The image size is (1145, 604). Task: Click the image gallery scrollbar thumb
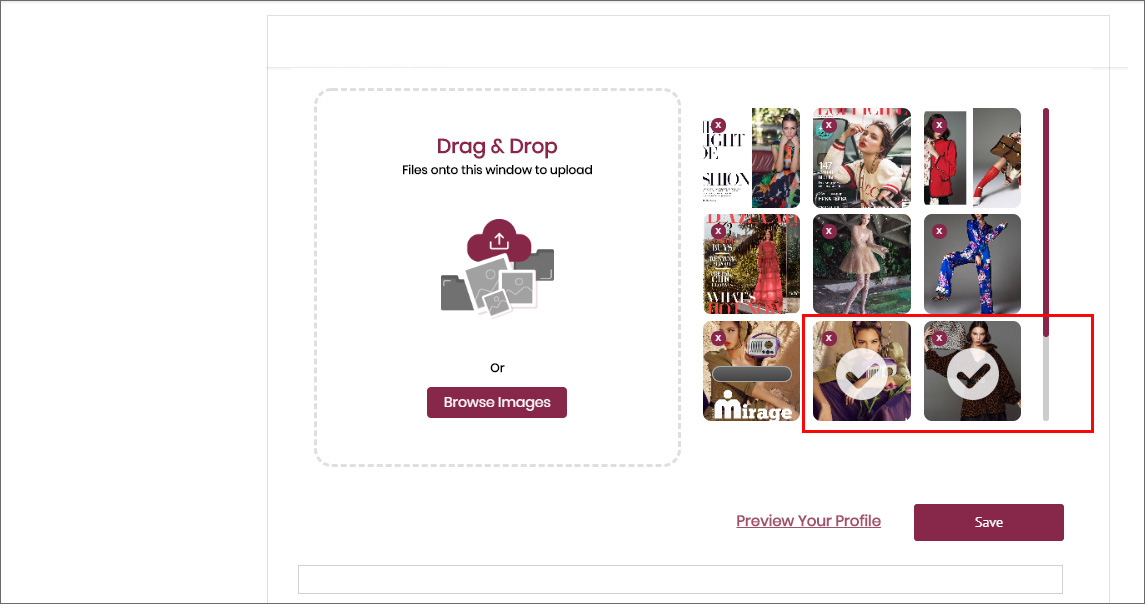click(1046, 222)
